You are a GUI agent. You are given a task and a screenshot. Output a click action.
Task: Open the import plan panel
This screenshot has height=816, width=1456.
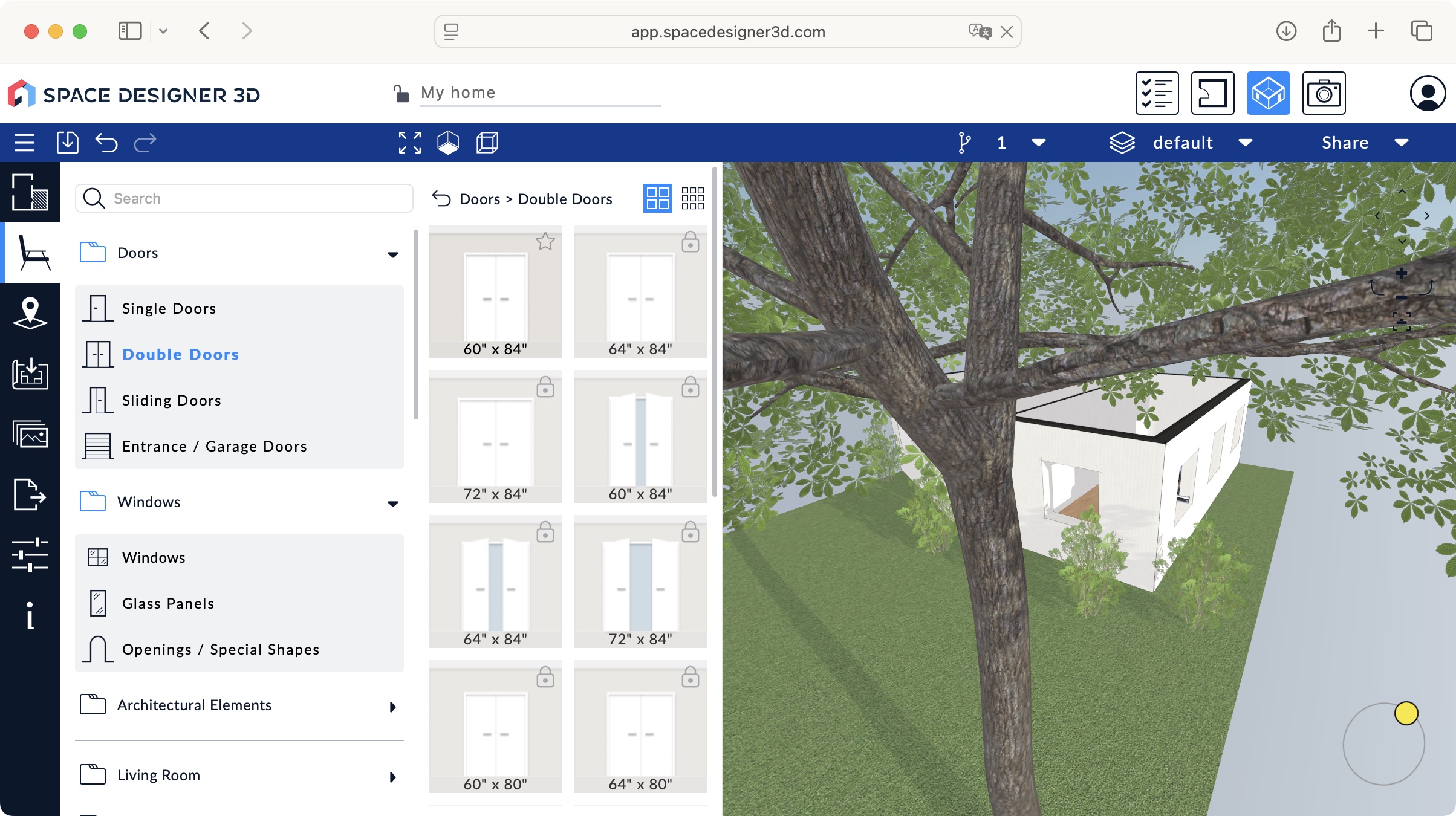click(30, 375)
